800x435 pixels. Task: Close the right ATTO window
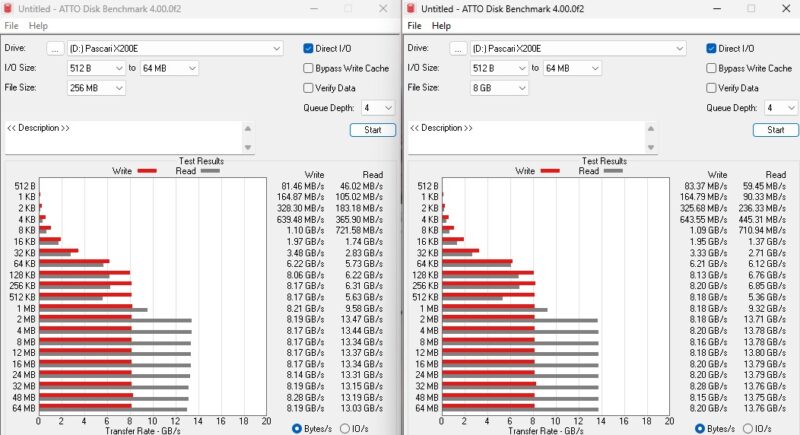click(786, 9)
